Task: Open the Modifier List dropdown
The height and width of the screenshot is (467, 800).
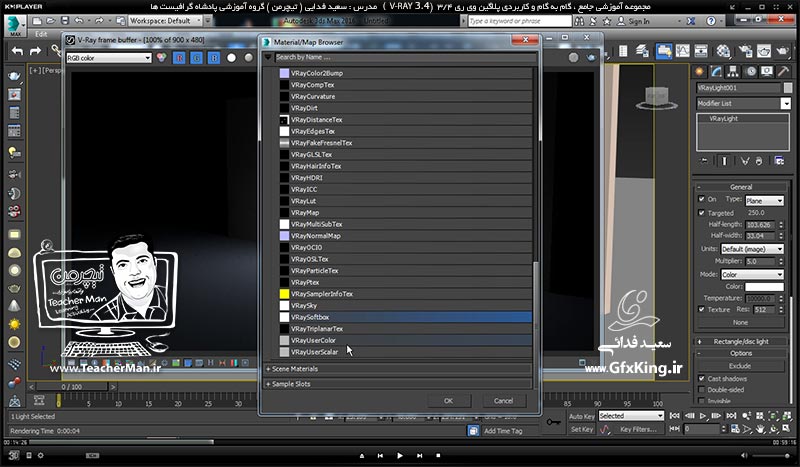Action: [x=743, y=104]
